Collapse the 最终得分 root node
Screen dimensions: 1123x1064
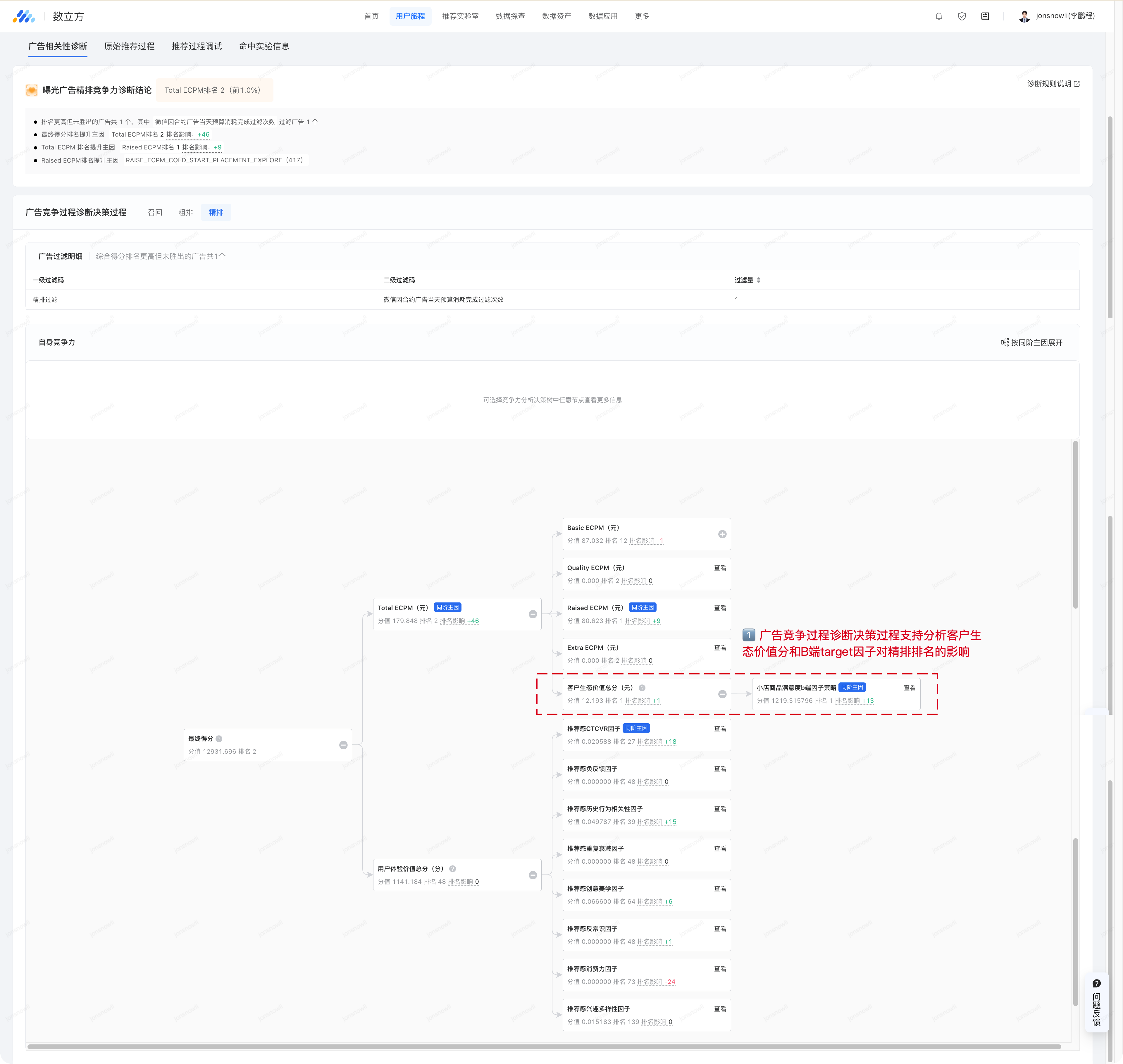343,745
